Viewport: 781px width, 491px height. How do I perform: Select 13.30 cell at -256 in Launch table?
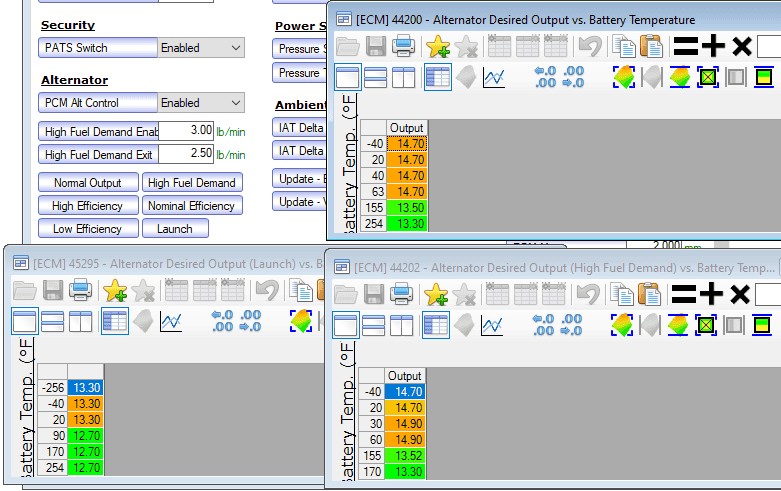[x=86, y=388]
